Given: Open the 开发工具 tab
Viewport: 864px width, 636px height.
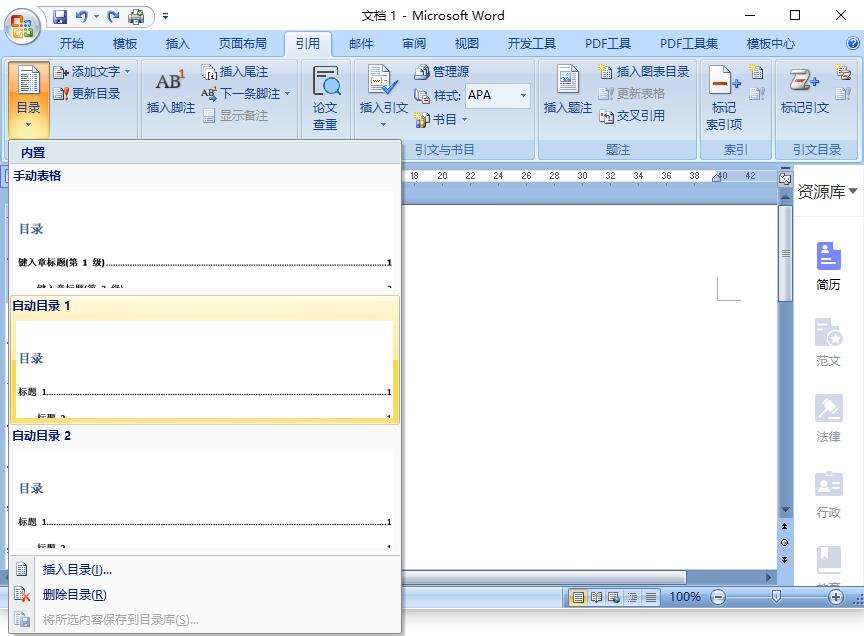Looking at the screenshot, I should pos(531,44).
